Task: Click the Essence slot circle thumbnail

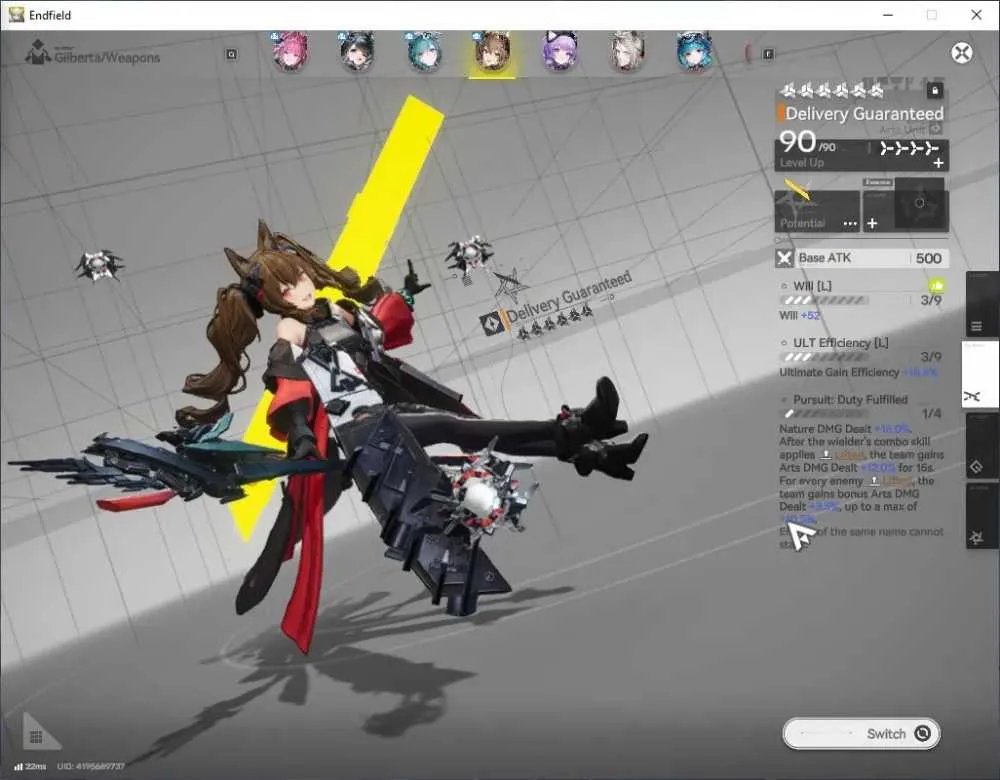Action: [919, 203]
